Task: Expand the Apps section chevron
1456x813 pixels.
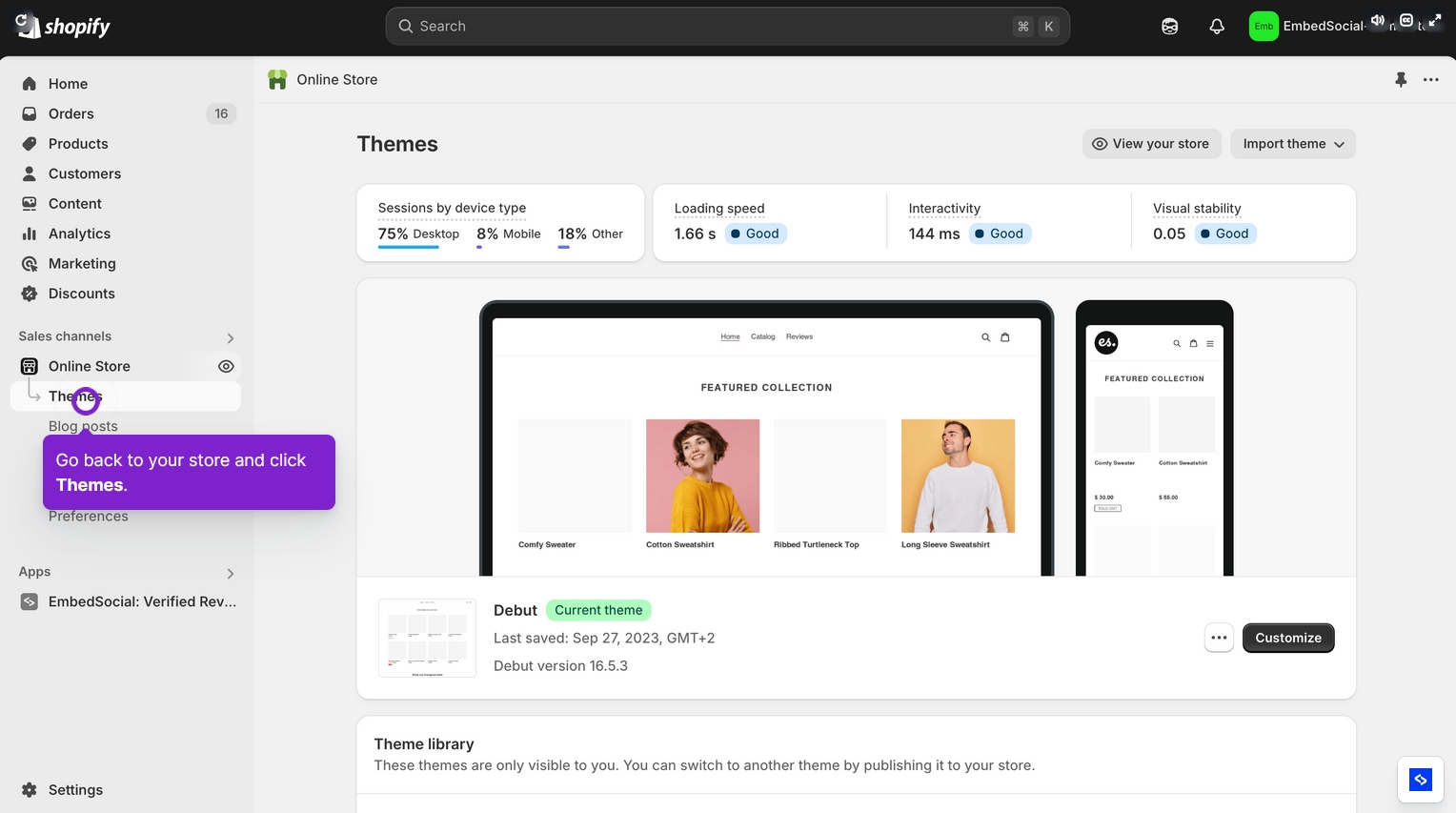Action: pos(230,573)
